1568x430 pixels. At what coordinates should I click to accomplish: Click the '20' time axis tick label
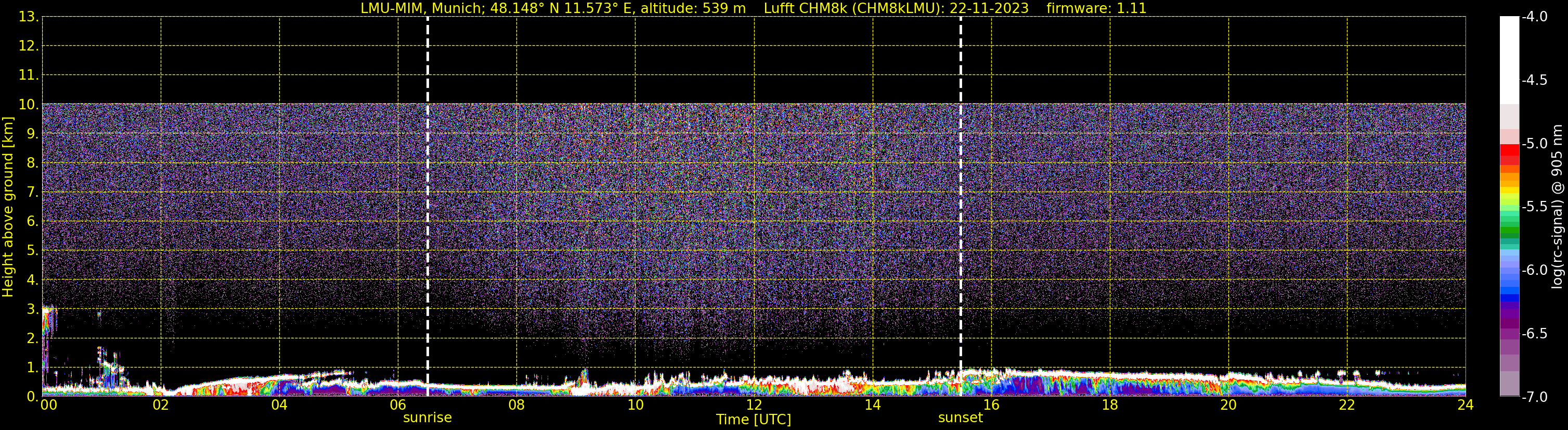pos(1228,405)
